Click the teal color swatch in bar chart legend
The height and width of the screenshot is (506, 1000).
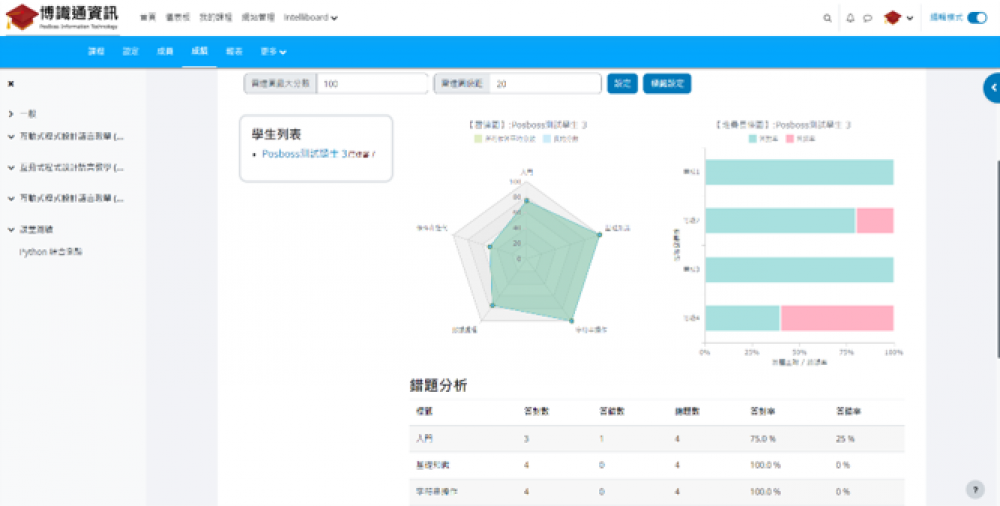[754, 139]
